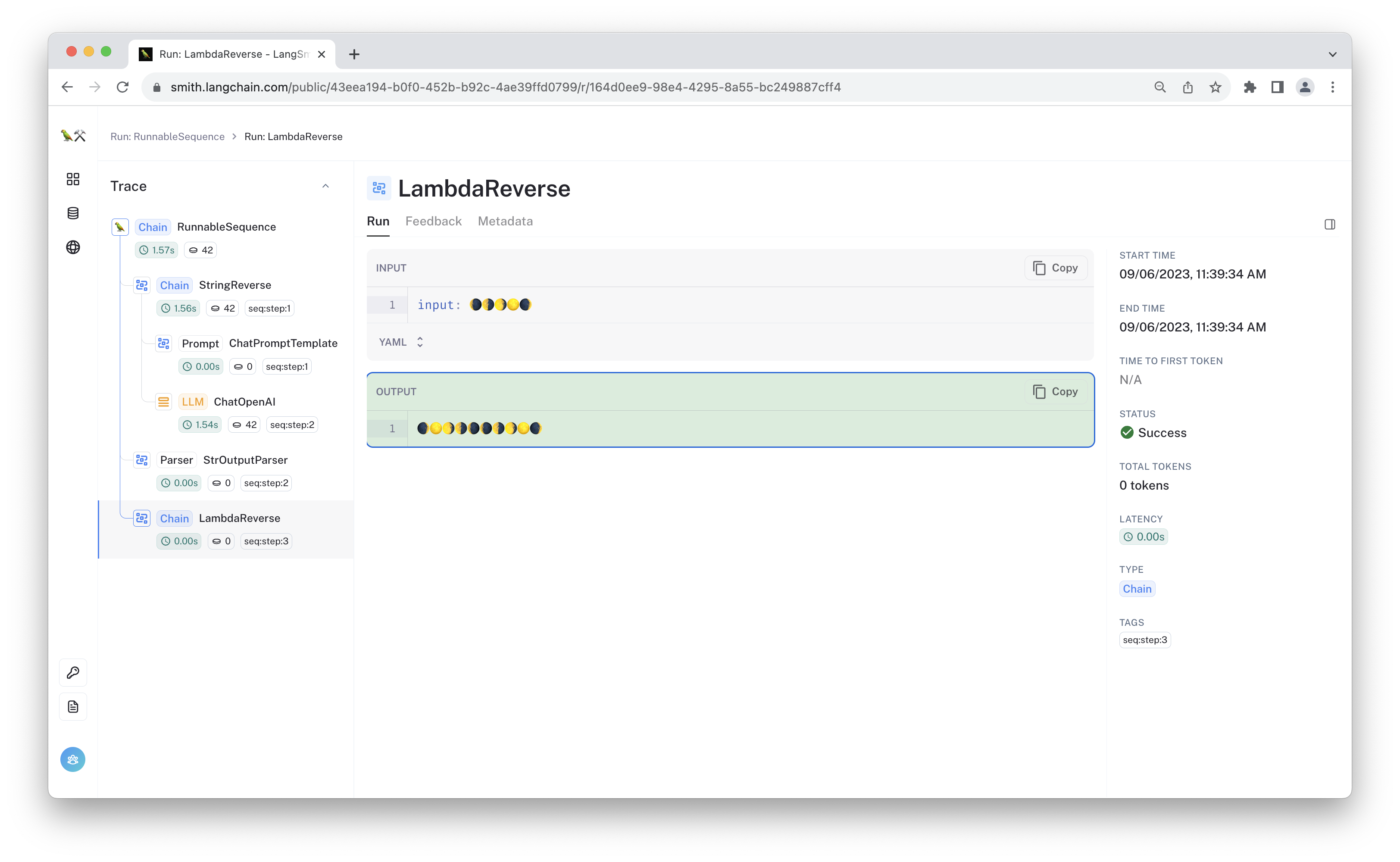Go back with the browser back arrow
Screen dimensions: 1400x862
(x=67, y=87)
